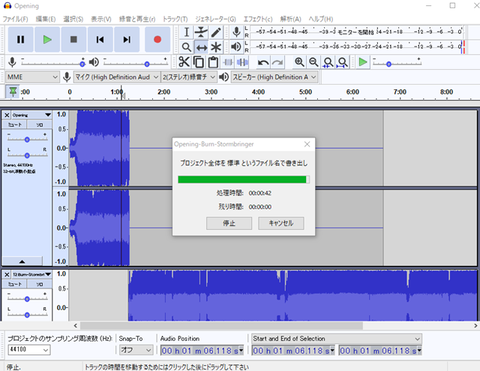This screenshot has width=480, height=371.
Task: Open the ヘルプ(H) menu
Action: tap(321, 19)
